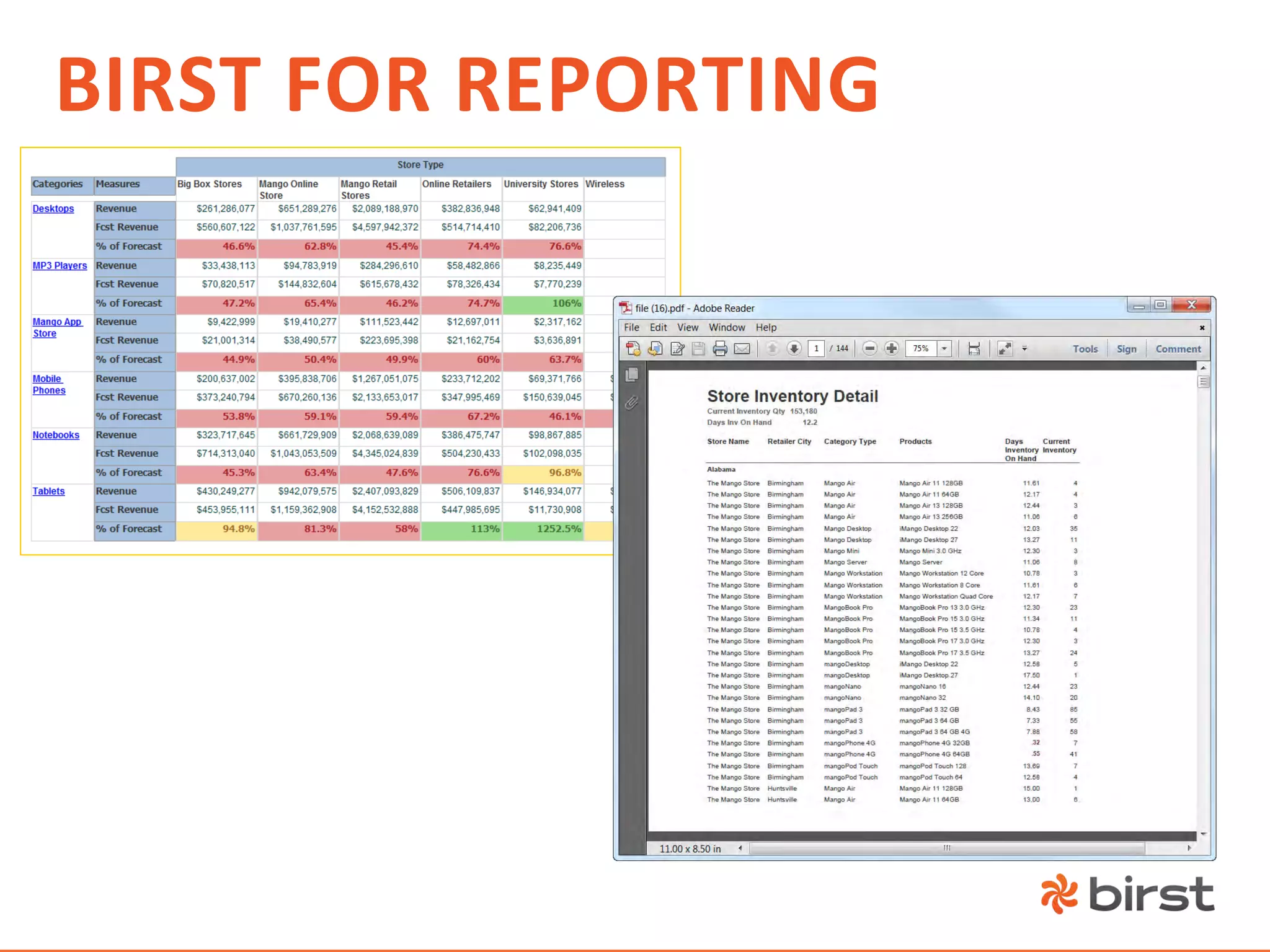Go to next page with the down arrow
1270x952 pixels.
click(794, 348)
